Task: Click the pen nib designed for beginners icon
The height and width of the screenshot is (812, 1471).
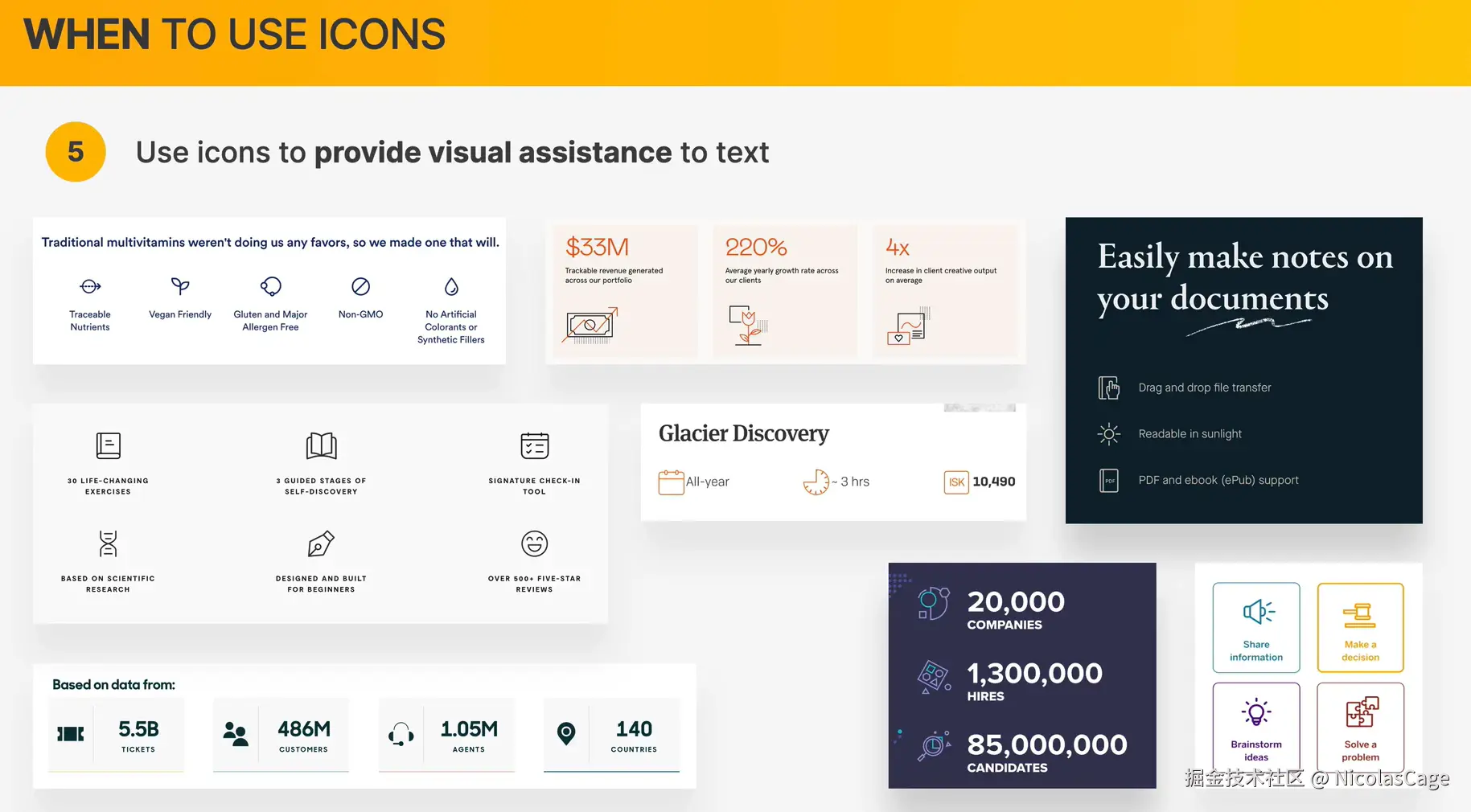Action: click(x=321, y=543)
